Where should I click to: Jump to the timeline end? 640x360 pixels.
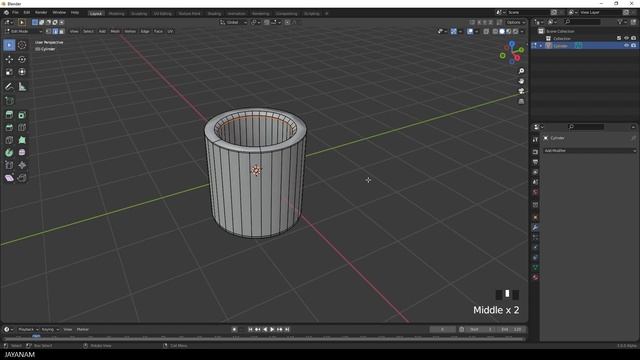pyautogui.click(x=287, y=329)
